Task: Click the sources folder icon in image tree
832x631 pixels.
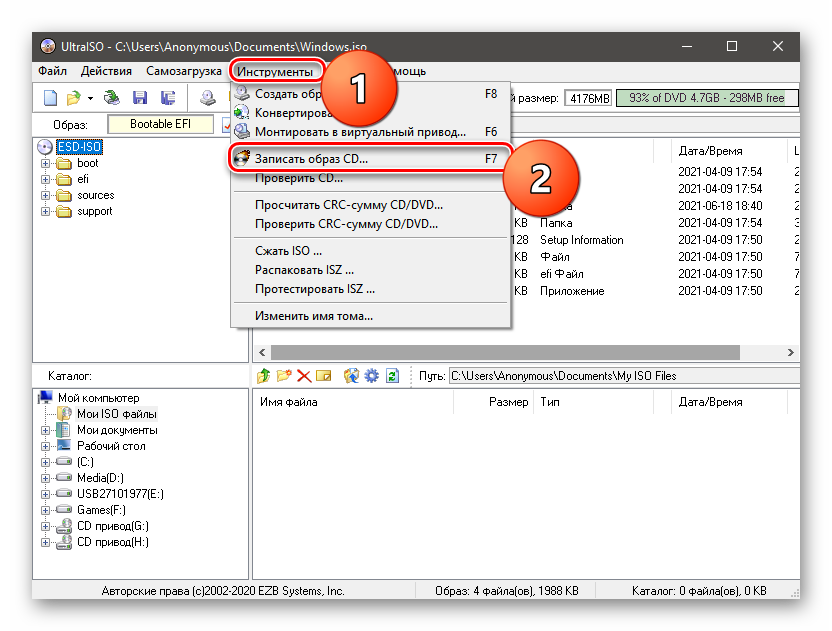Action: [64, 195]
